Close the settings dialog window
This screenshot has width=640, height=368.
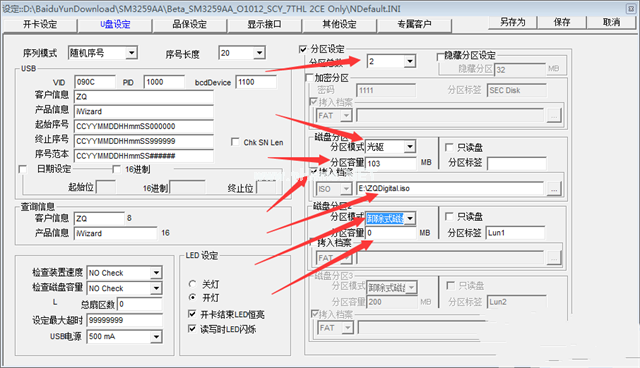click(x=631, y=8)
